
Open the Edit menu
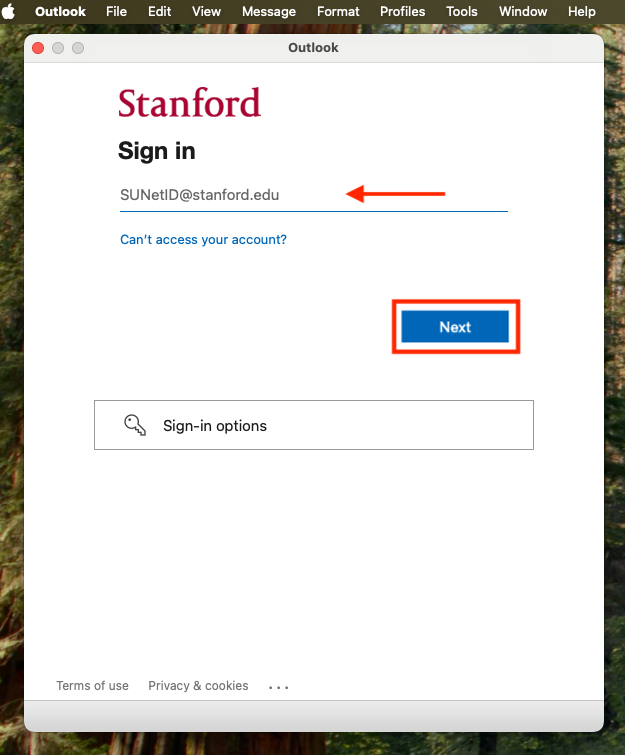pyautogui.click(x=159, y=11)
